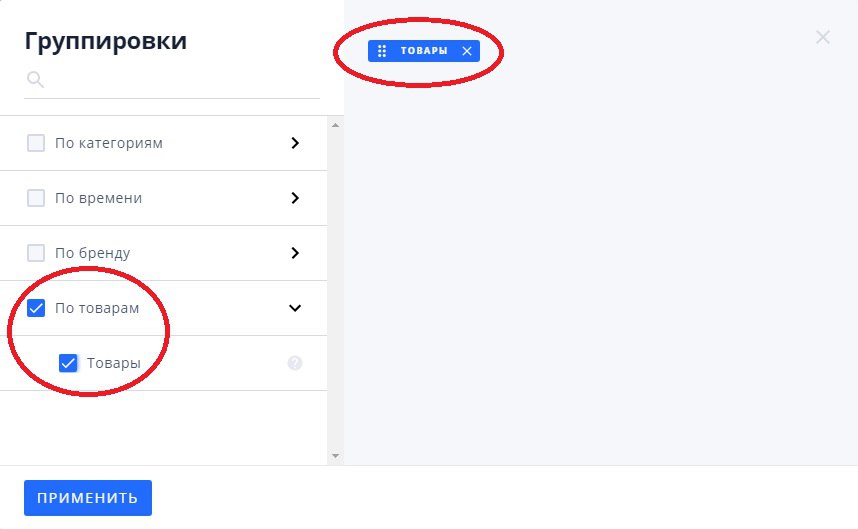
Task: Select the Товары tag label
Action: pyautogui.click(x=424, y=51)
